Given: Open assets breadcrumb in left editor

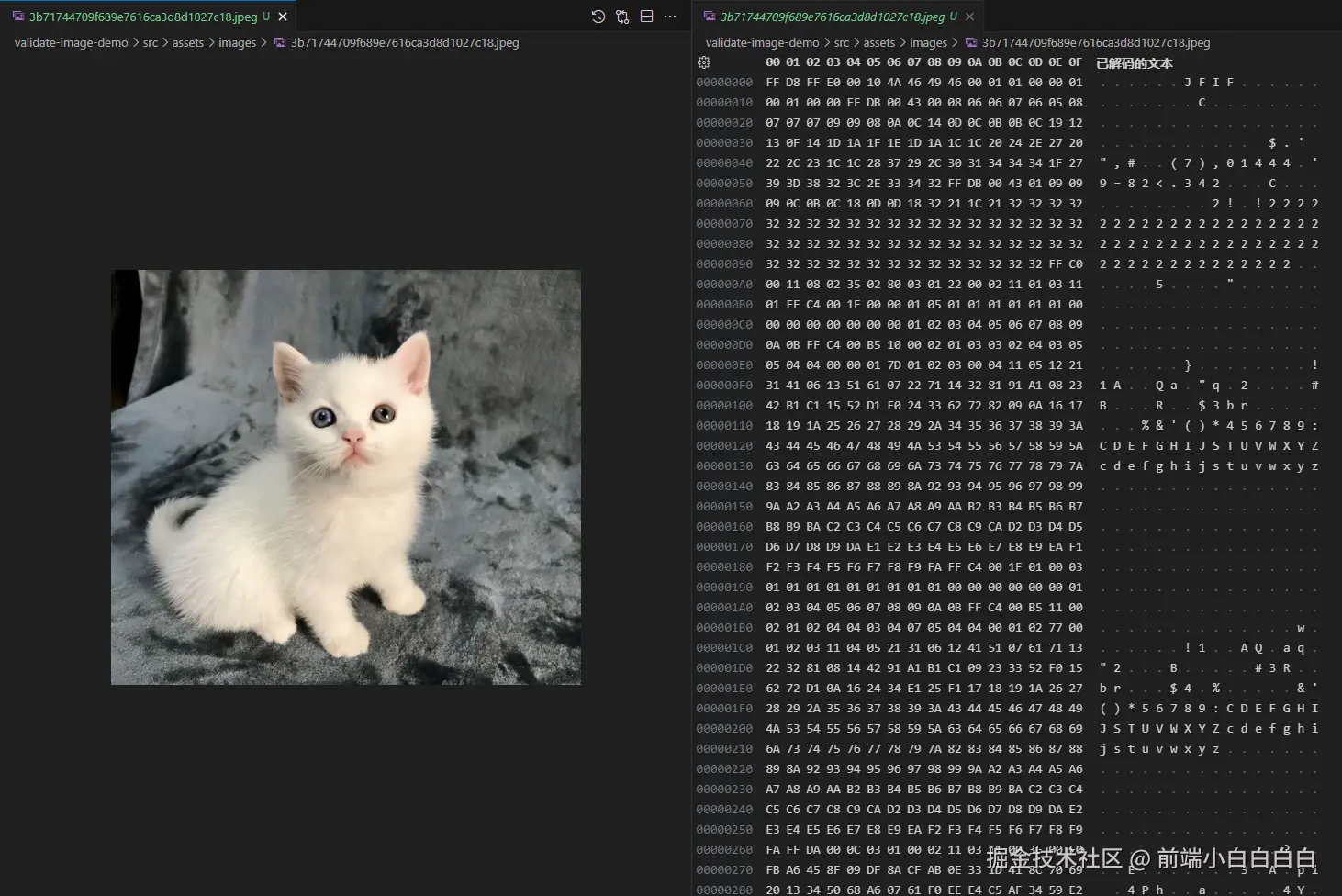Looking at the screenshot, I should [188, 42].
